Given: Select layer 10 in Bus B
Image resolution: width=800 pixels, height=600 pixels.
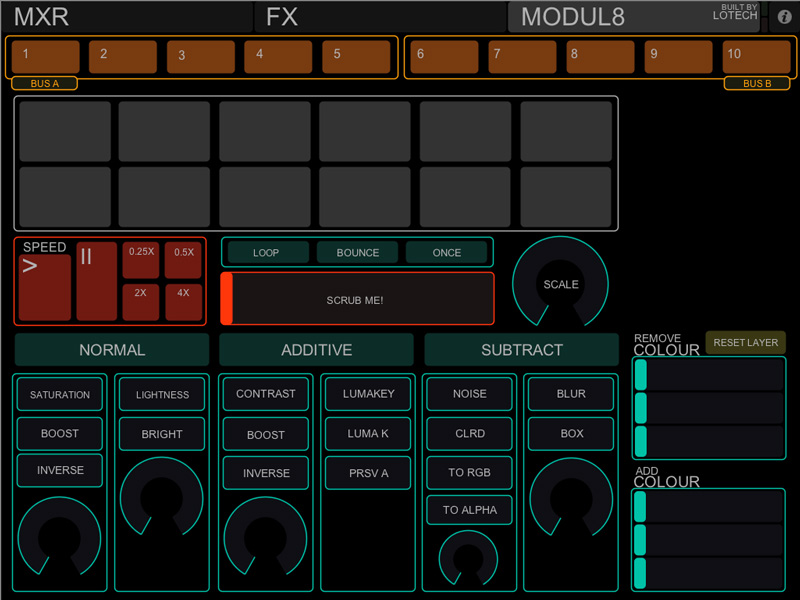Looking at the screenshot, I should [x=756, y=57].
